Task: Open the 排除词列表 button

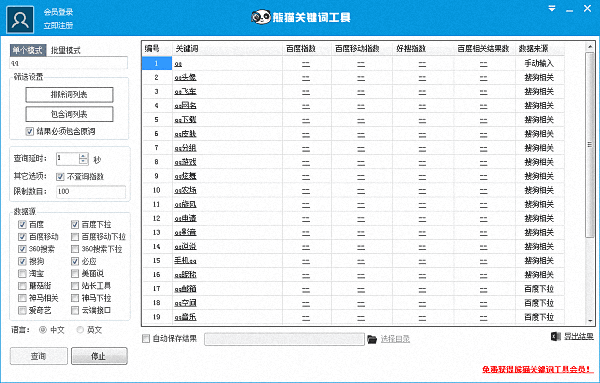Action: click(x=69, y=95)
